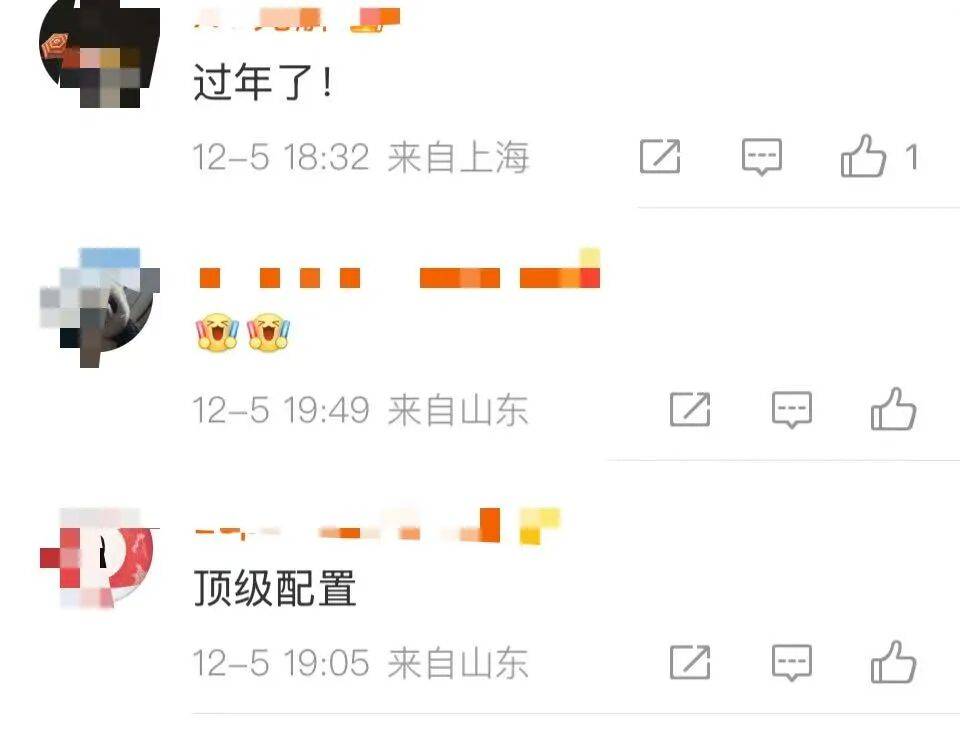Reply to the 过年了 comment
This screenshot has width=960, height=732.
[762, 157]
